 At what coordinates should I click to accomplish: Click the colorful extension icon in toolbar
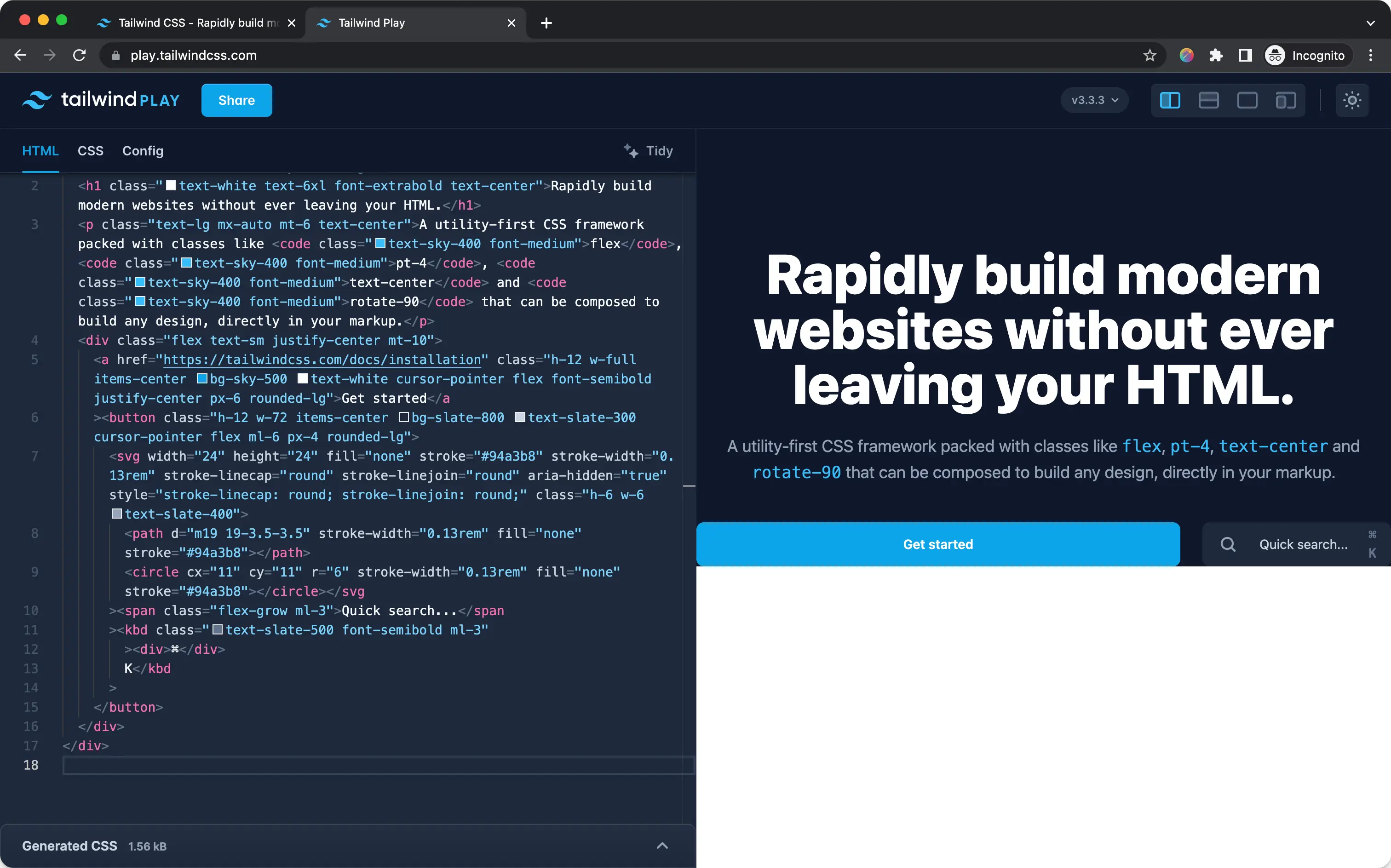1187,55
